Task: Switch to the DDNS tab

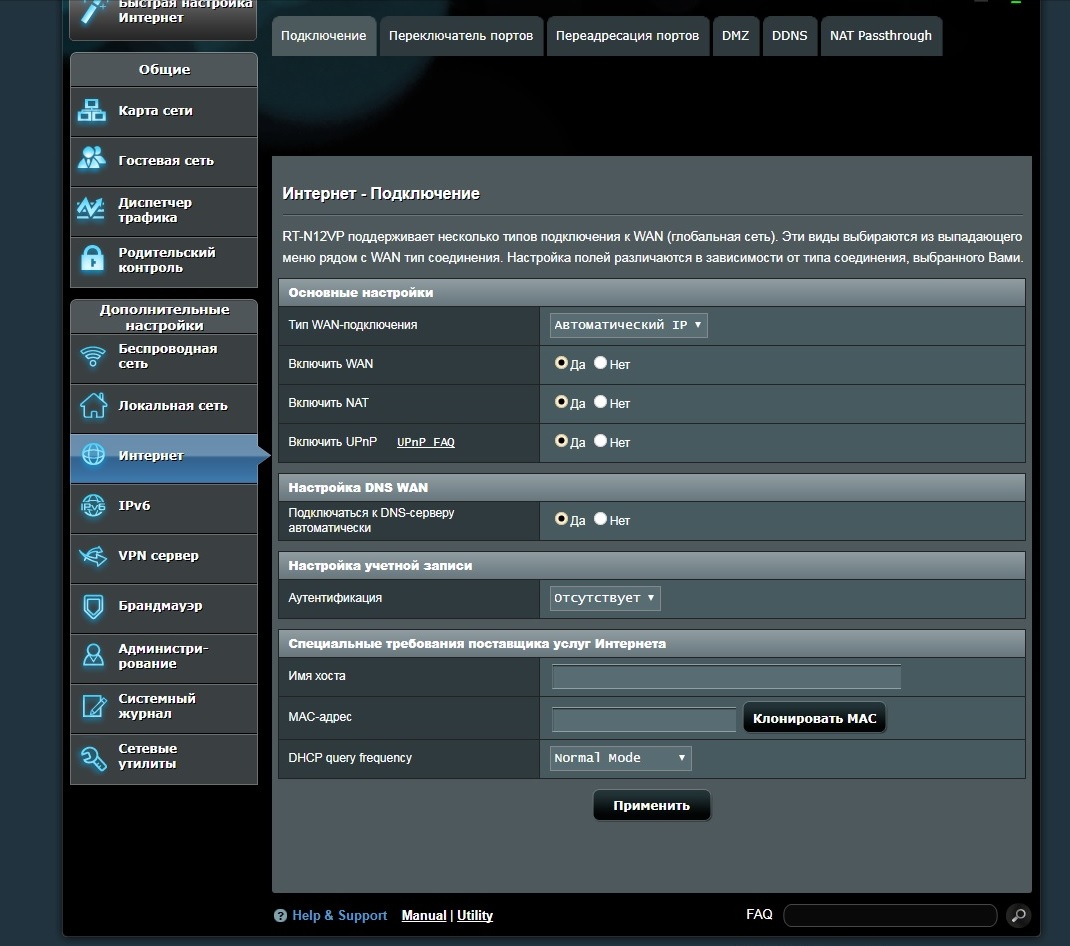Action: coord(790,35)
